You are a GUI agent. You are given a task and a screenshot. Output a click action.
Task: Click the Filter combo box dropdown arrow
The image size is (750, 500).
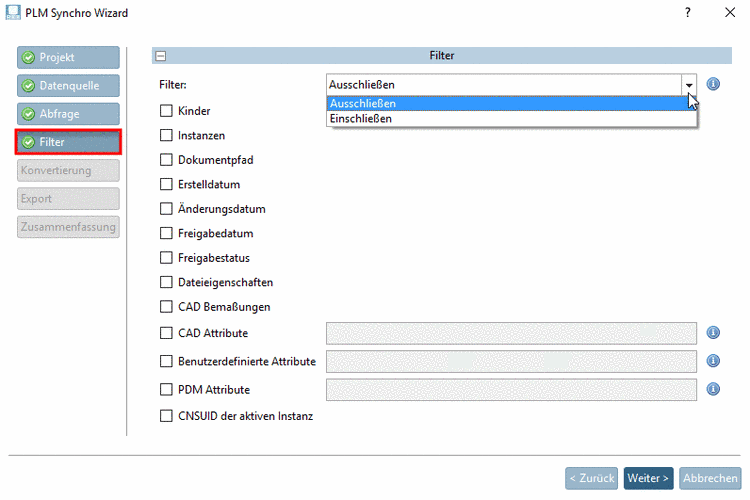click(x=689, y=85)
